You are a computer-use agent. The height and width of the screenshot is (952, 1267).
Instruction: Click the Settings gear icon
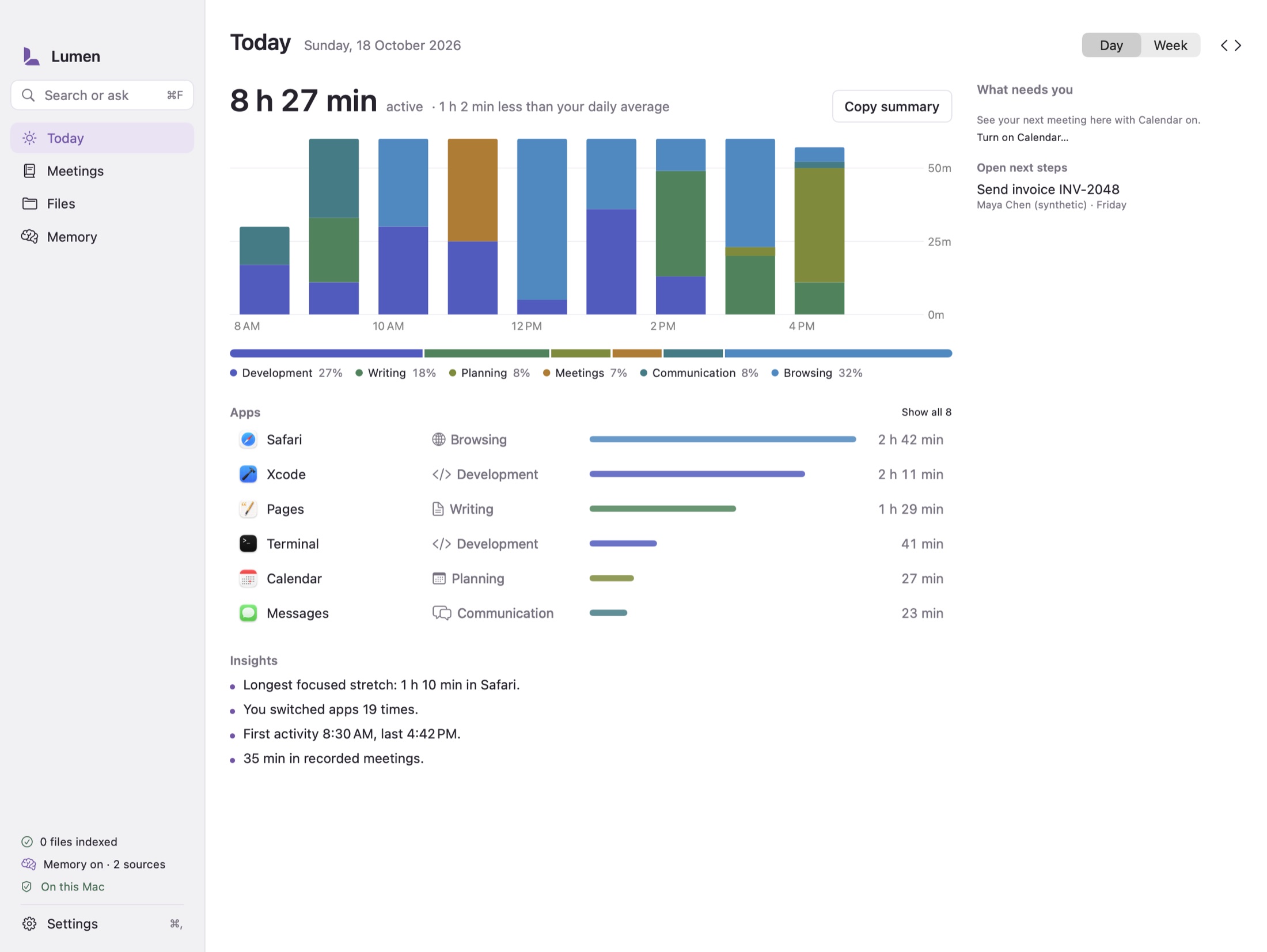click(x=29, y=923)
